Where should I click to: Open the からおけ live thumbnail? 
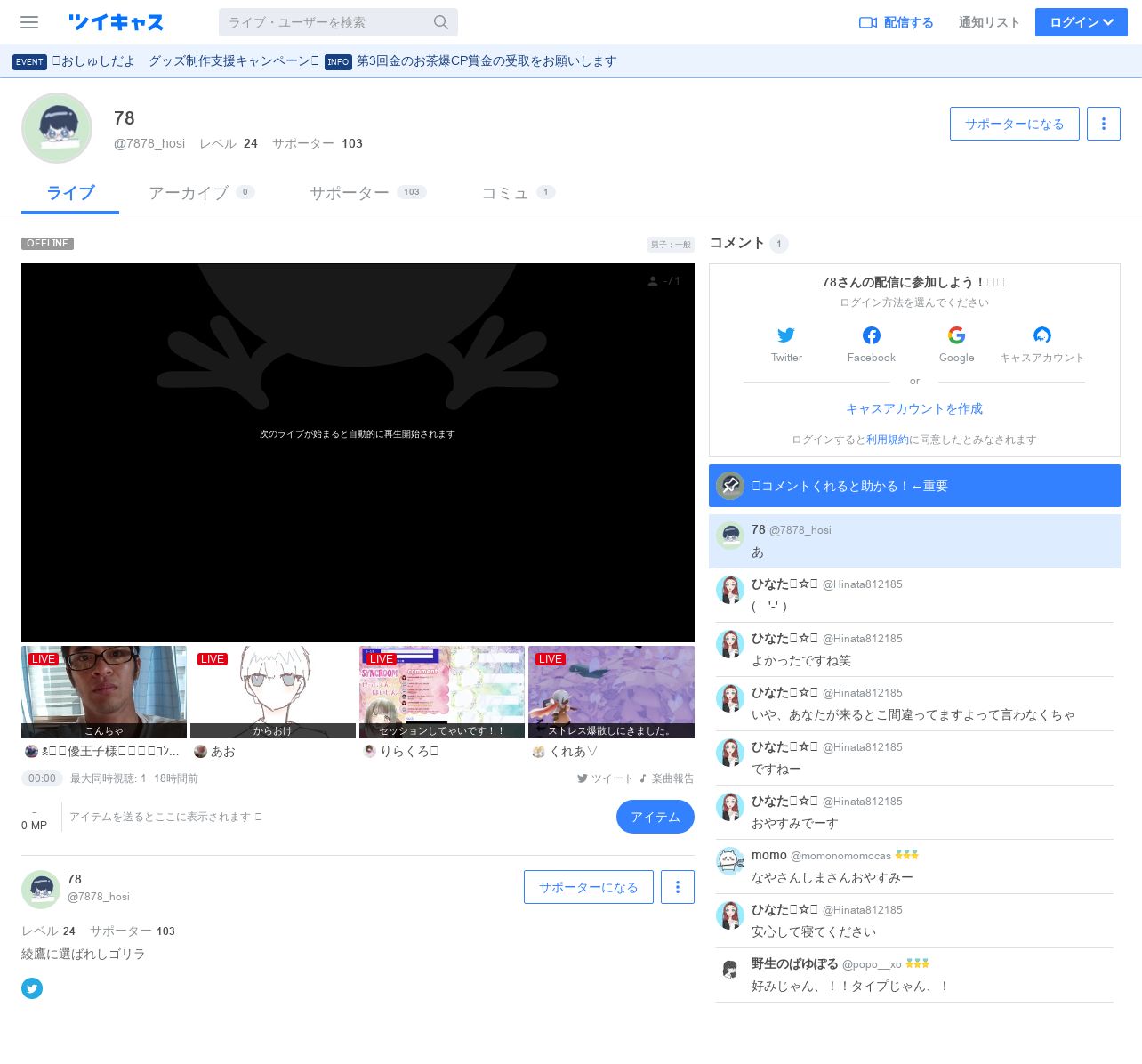273,691
